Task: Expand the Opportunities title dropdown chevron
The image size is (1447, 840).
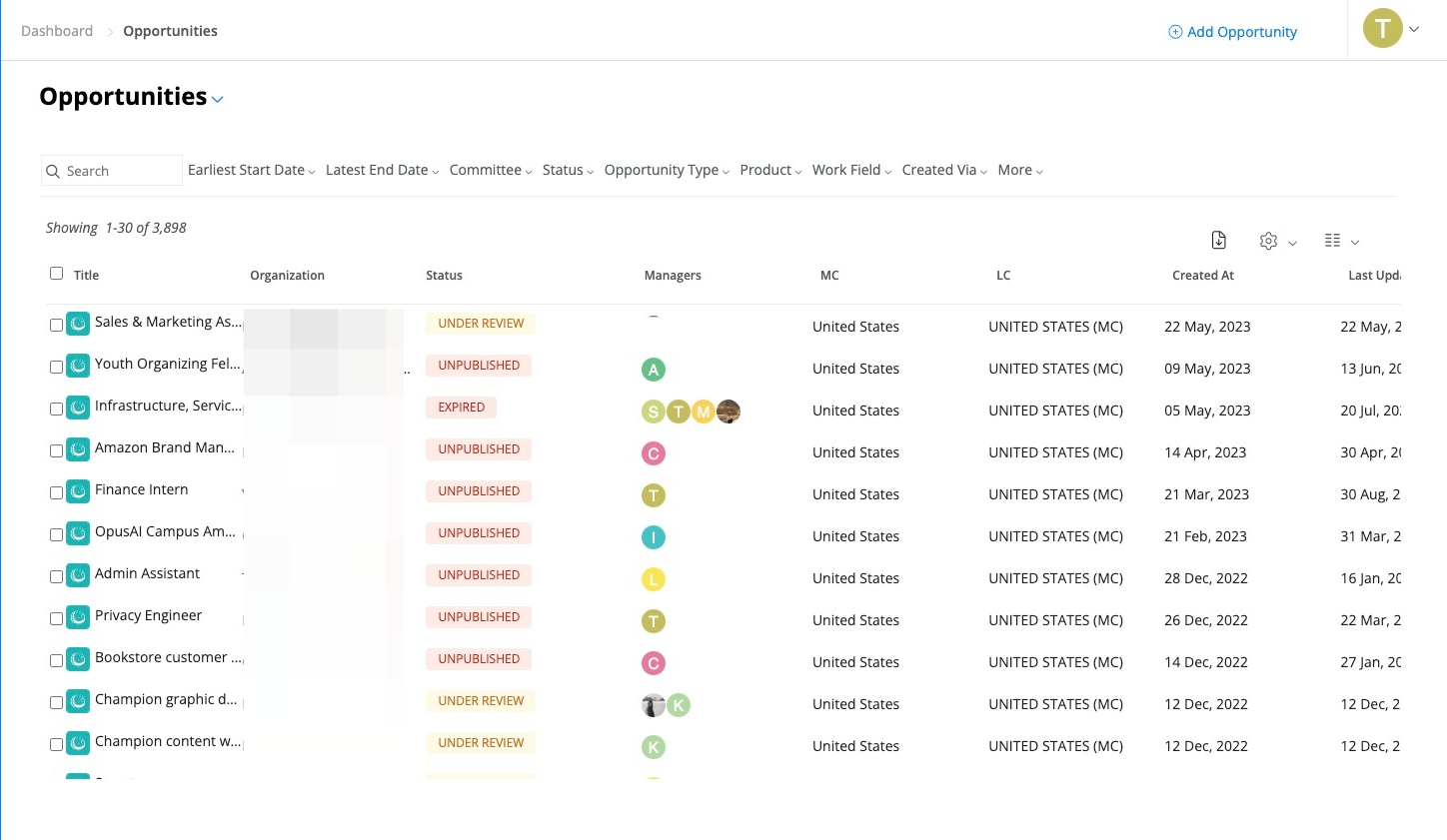Action: point(218,100)
